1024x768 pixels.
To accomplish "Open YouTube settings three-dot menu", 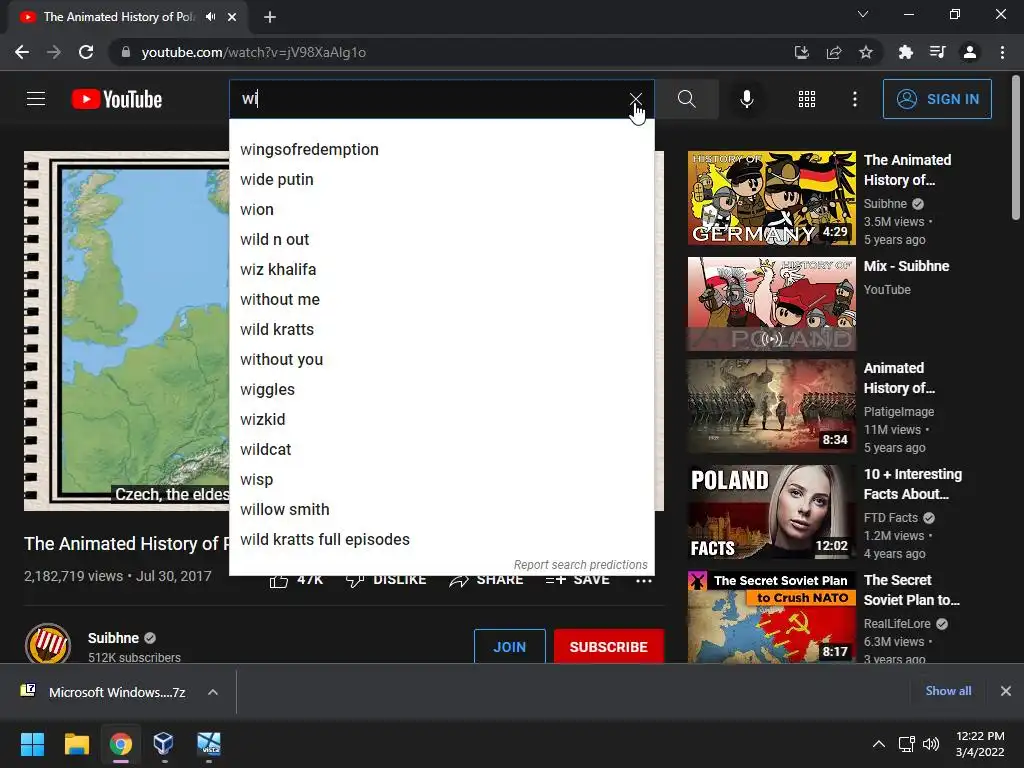I will pyautogui.click(x=855, y=99).
